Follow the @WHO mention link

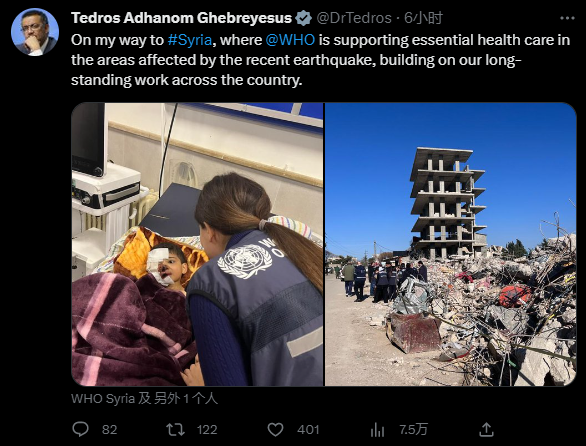(290, 40)
